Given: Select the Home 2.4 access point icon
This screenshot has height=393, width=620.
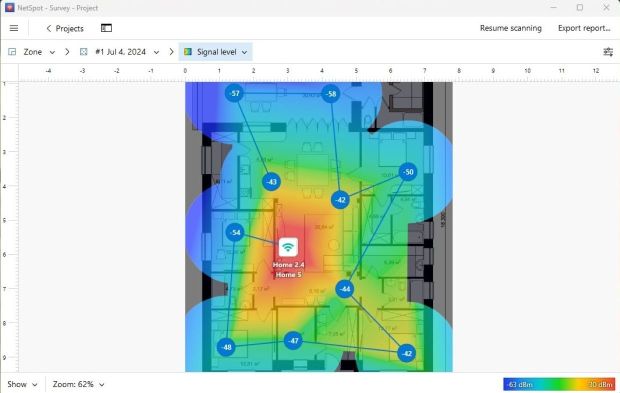Looking at the screenshot, I should [x=288, y=248].
